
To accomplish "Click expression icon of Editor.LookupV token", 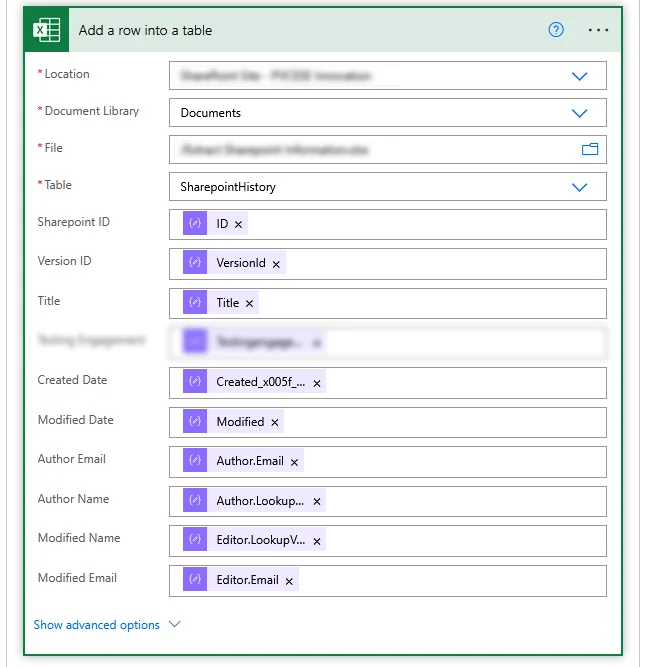I will [195, 539].
